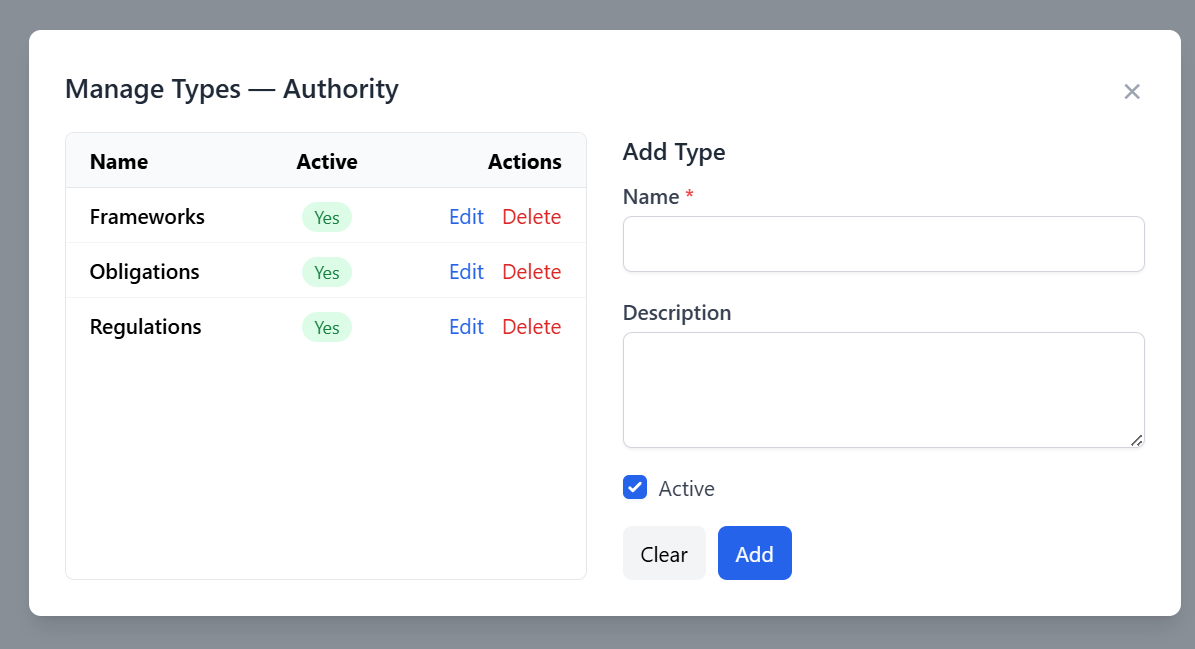Select the Regulations row name
The height and width of the screenshot is (649, 1195).
[x=145, y=327]
